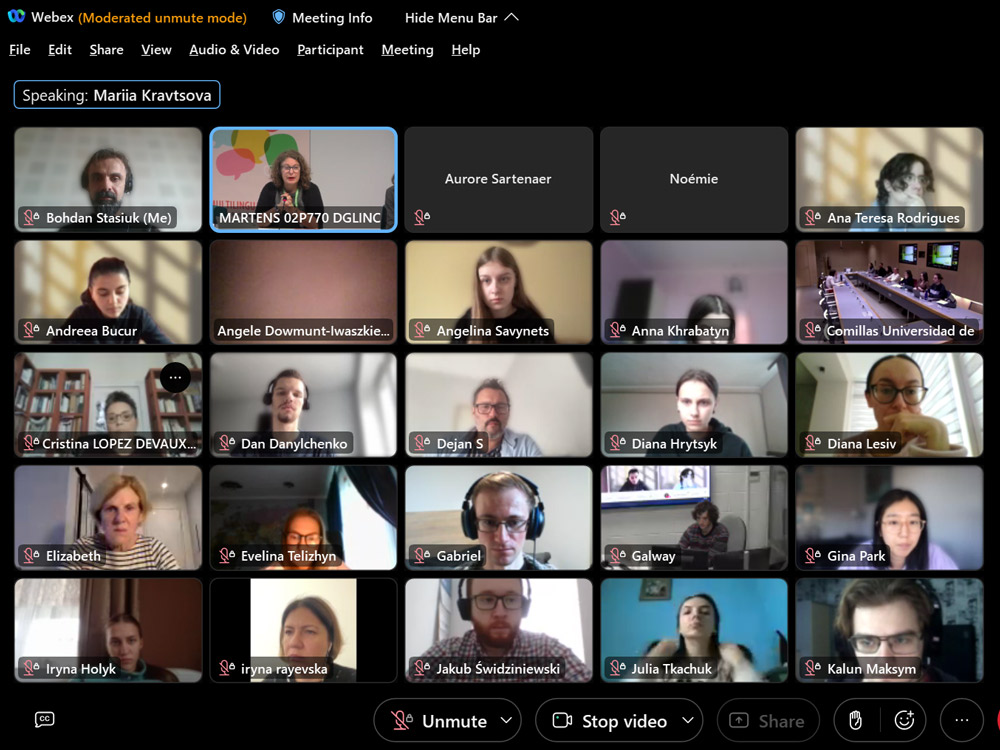Select the MARTENS 02P770 speaker video tile
This screenshot has width=1000, height=750.
tap(303, 178)
